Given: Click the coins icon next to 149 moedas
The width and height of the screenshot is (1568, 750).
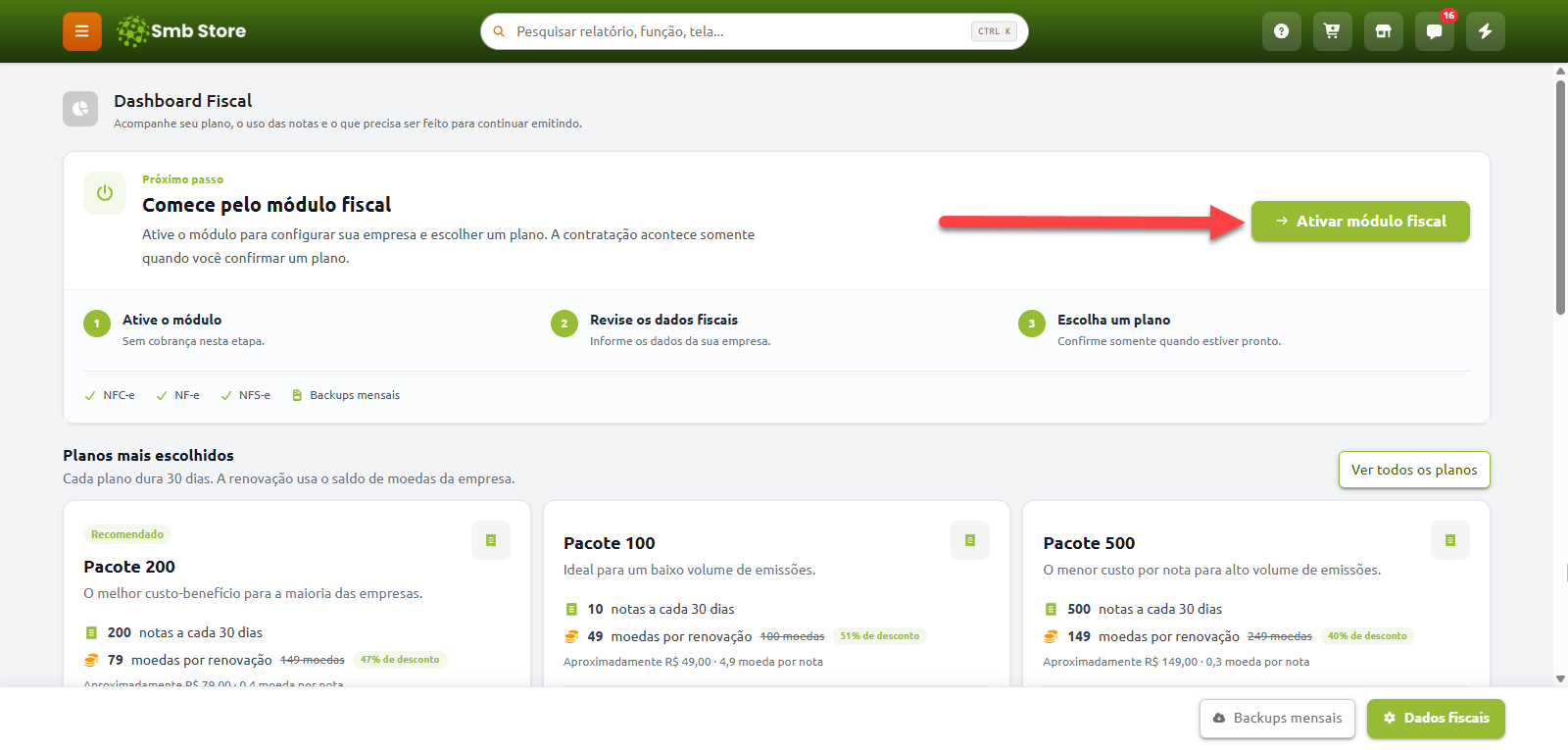Looking at the screenshot, I should (x=1051, y=636).
